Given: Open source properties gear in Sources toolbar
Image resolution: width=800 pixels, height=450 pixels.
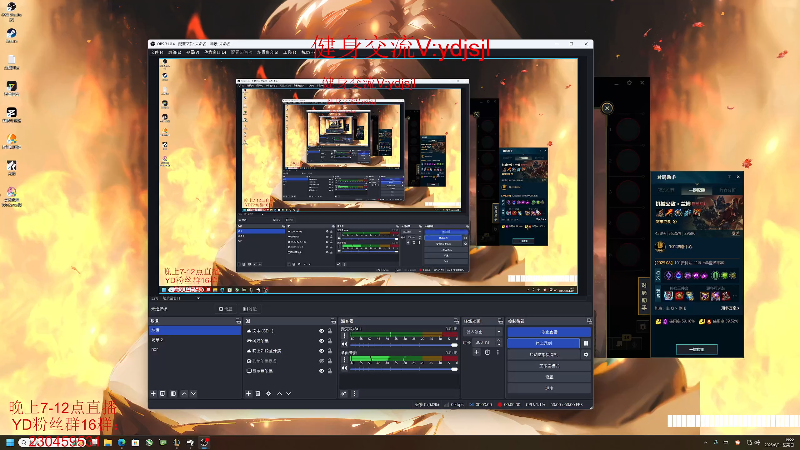Looking at the screenshot, I should point(268,393).
